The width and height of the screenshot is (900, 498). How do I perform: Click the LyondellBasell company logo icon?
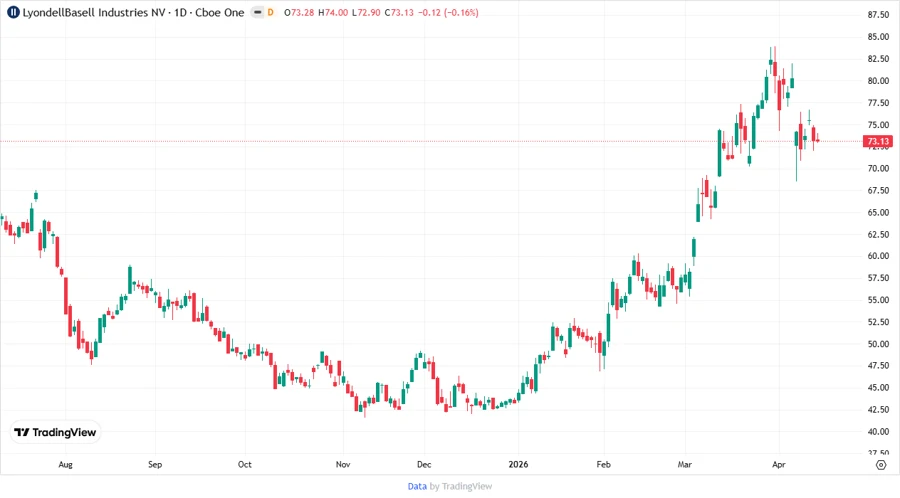coord(13,12)
